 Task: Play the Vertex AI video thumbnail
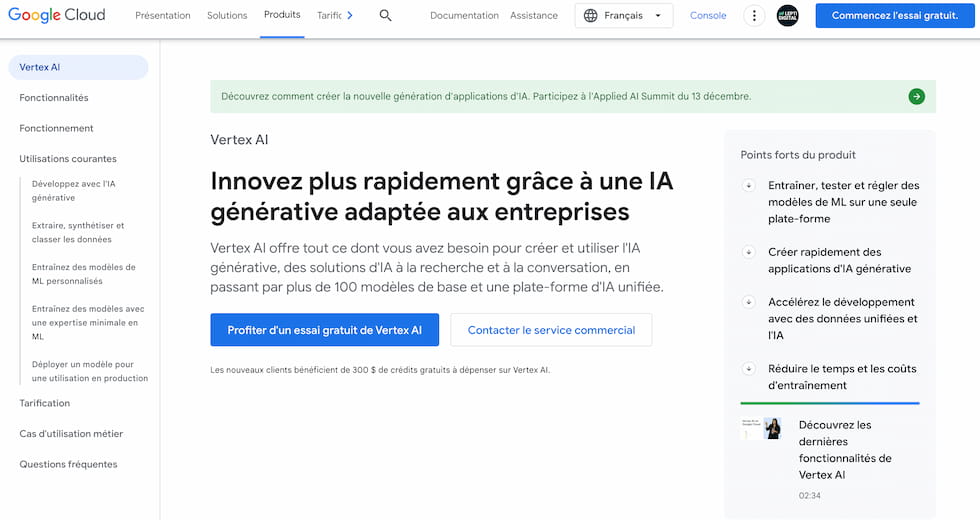pos(761,429)
